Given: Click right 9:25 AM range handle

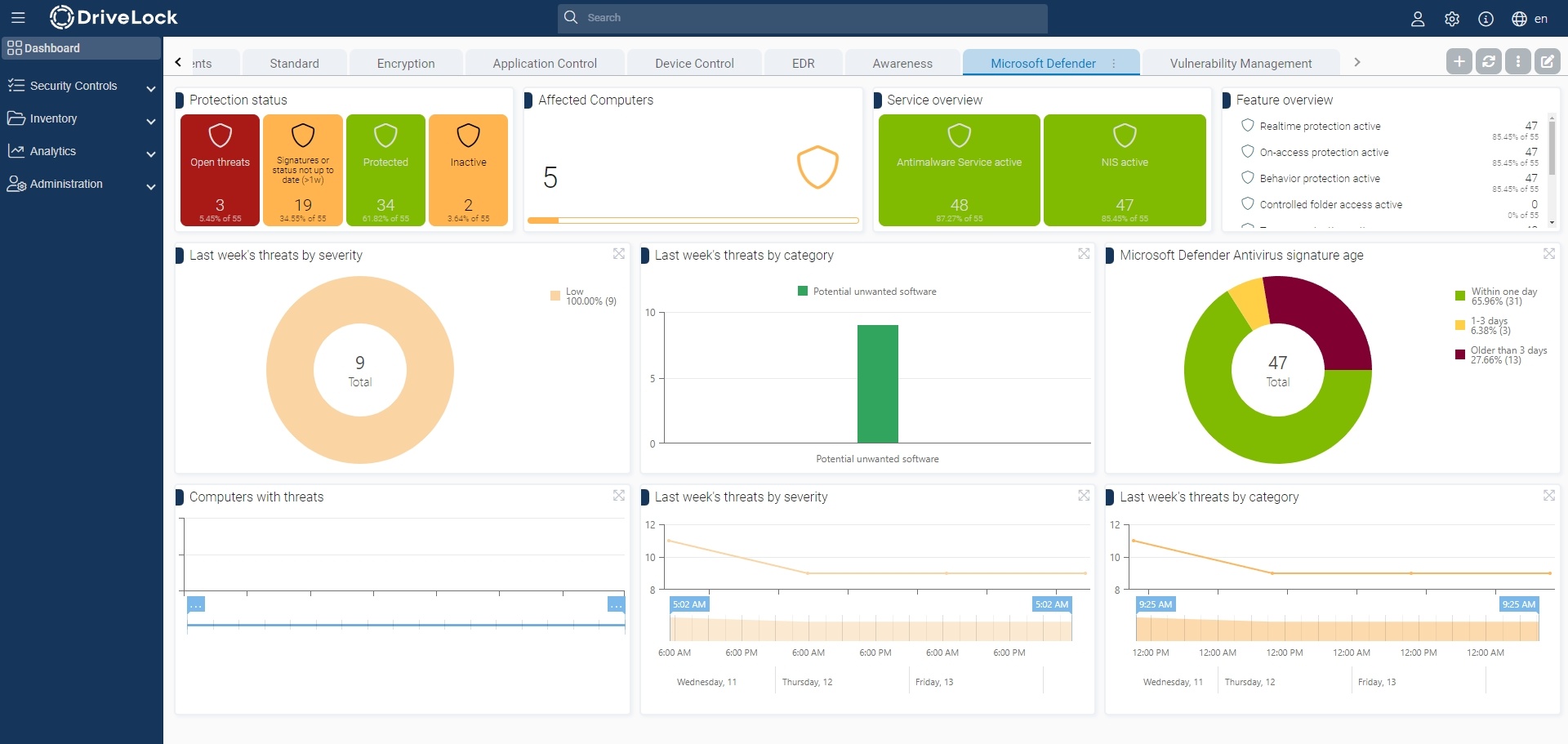Looking at the screenshot, I should 1519,604.
